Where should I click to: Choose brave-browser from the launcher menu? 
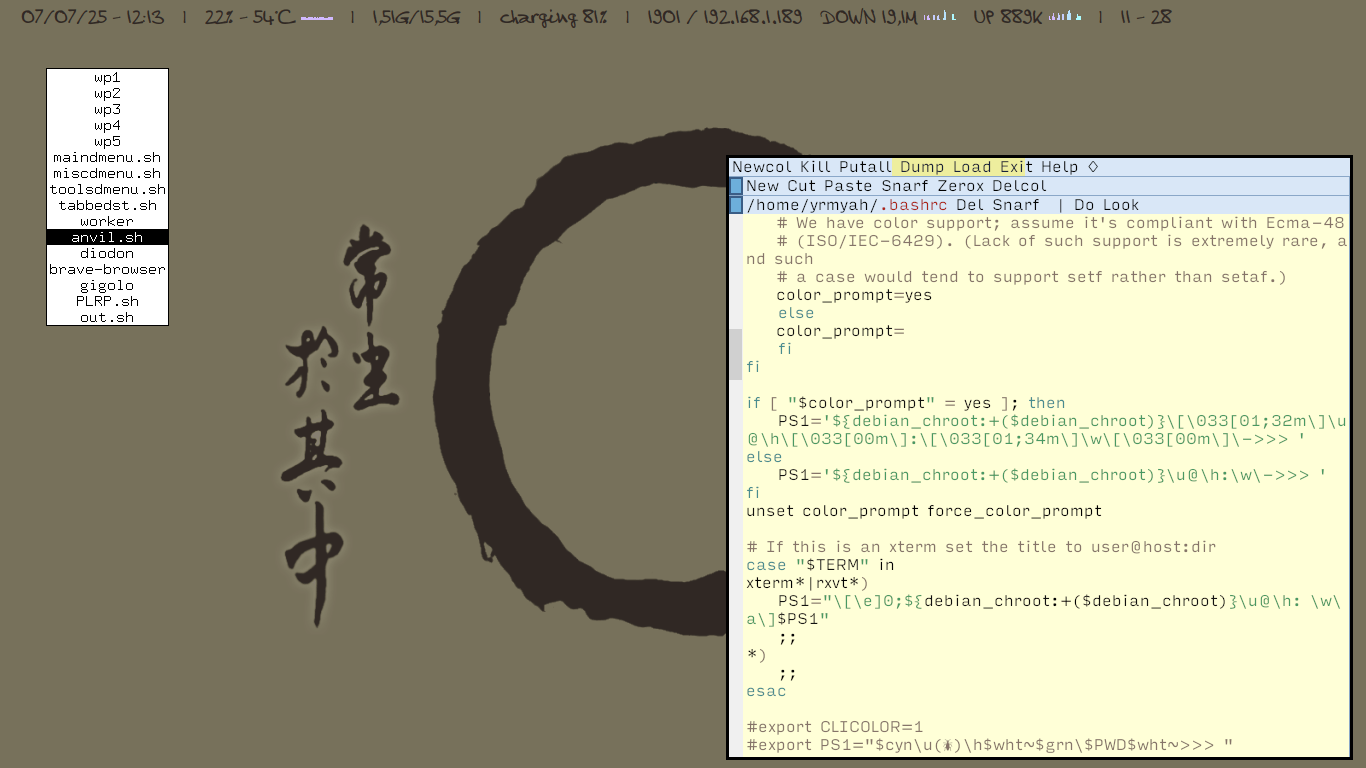tap(107, 270)
